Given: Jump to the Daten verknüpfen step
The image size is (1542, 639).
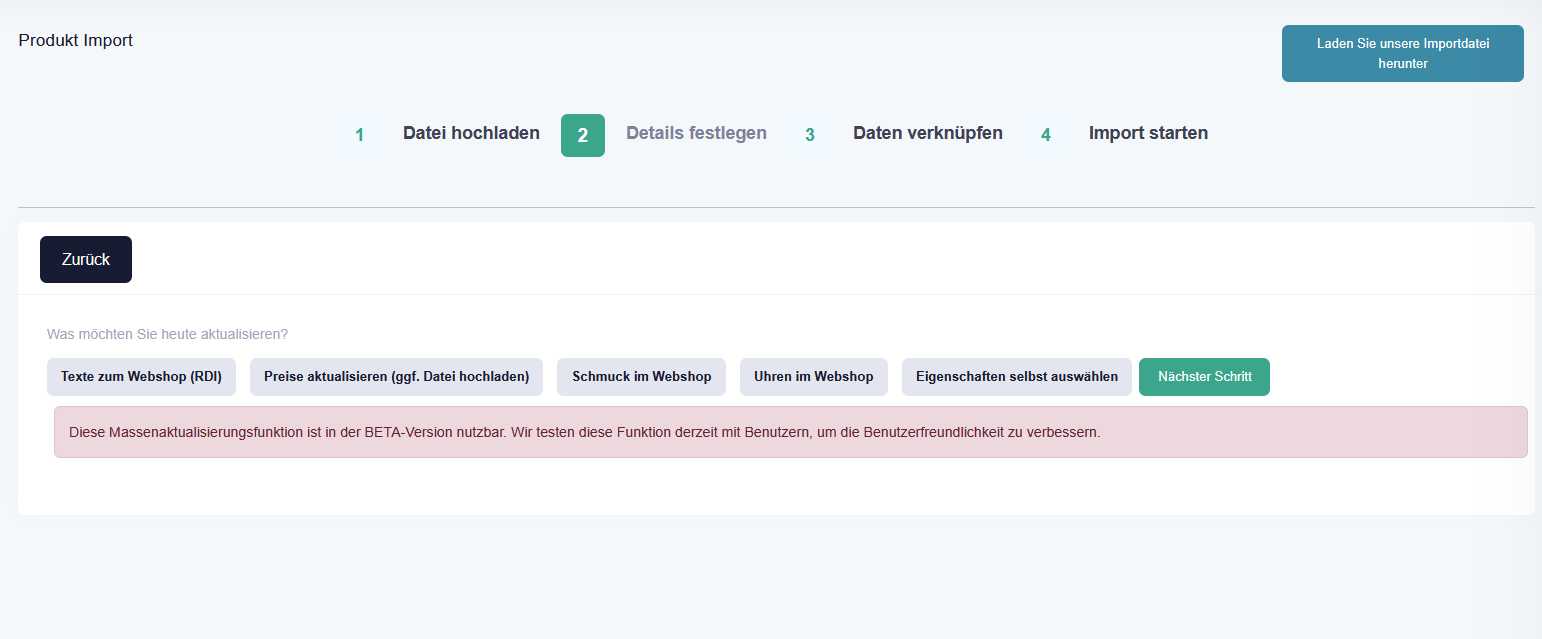Looking at the screenshot, I should point(927,133).
